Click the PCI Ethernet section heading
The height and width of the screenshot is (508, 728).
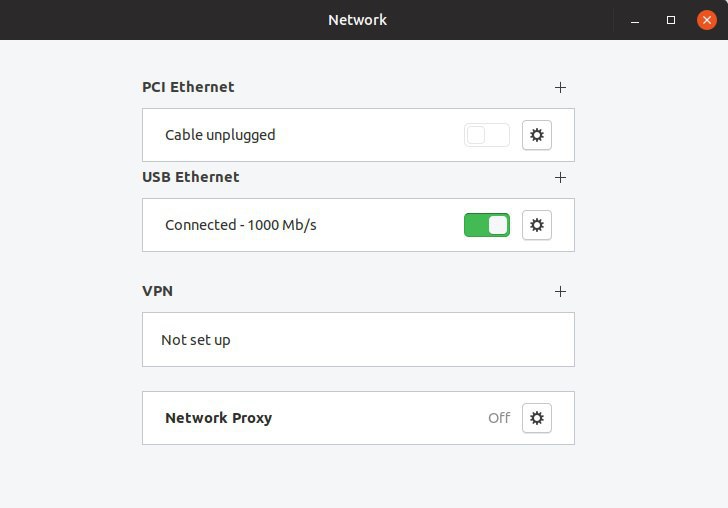point(188,87)
